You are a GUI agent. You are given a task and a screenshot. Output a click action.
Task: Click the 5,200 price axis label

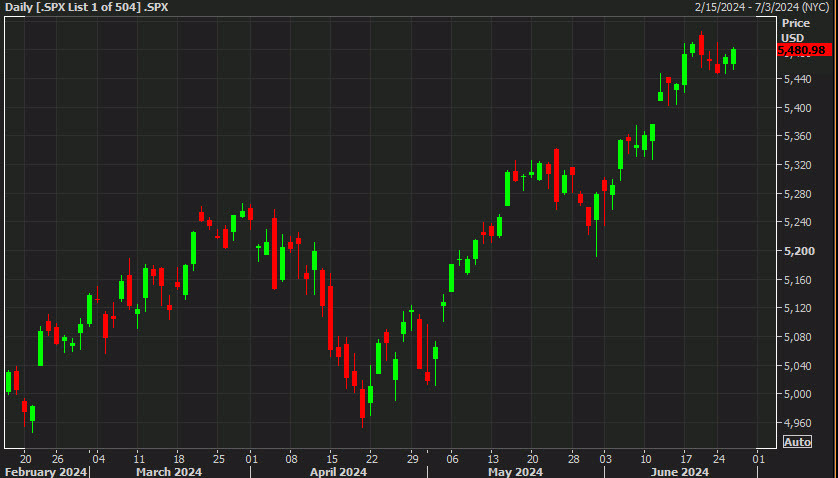click(797, 251)
